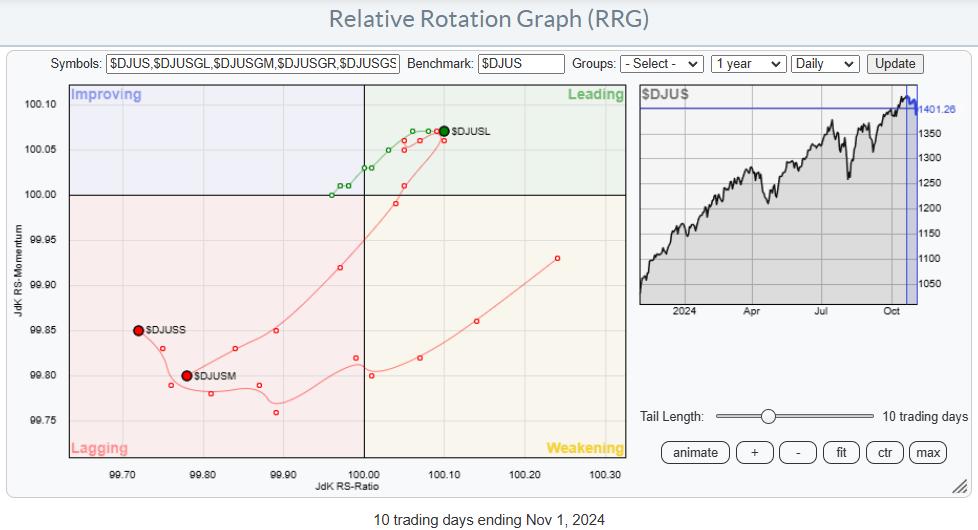The image size is (978, 530).
Task: Open the Daily period dropdown
Action: pos(824,63)
